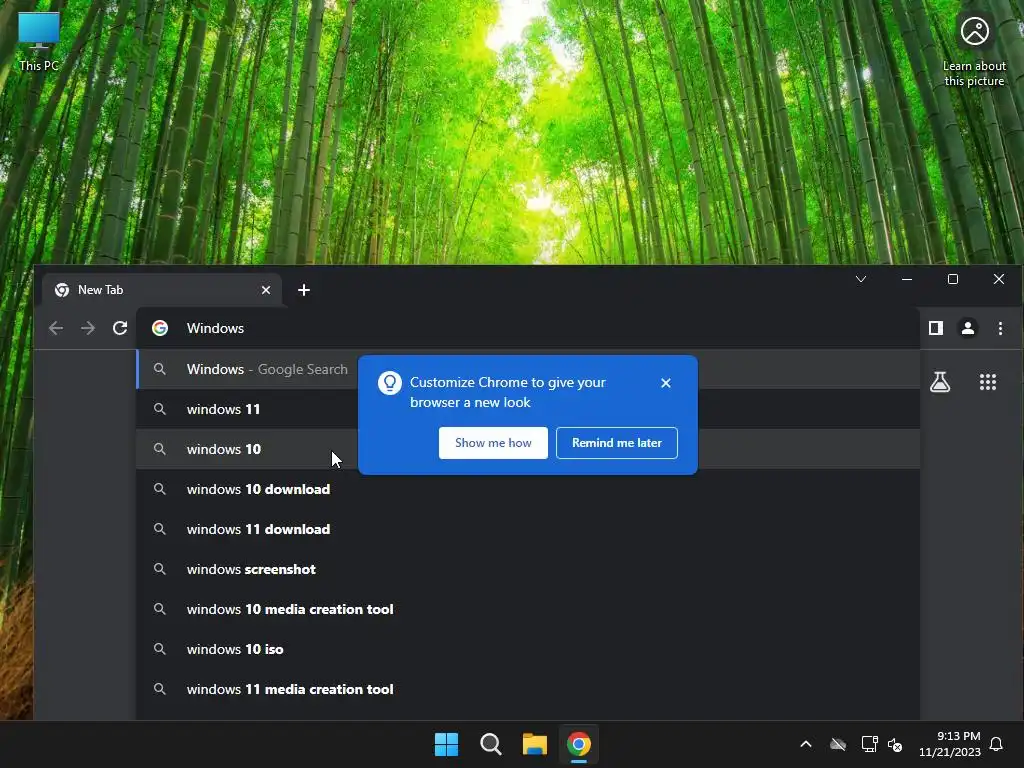This screenshot has width=1024, height=768.
Task: Open the Chrome profile avatar
Action: click(968, 328)
